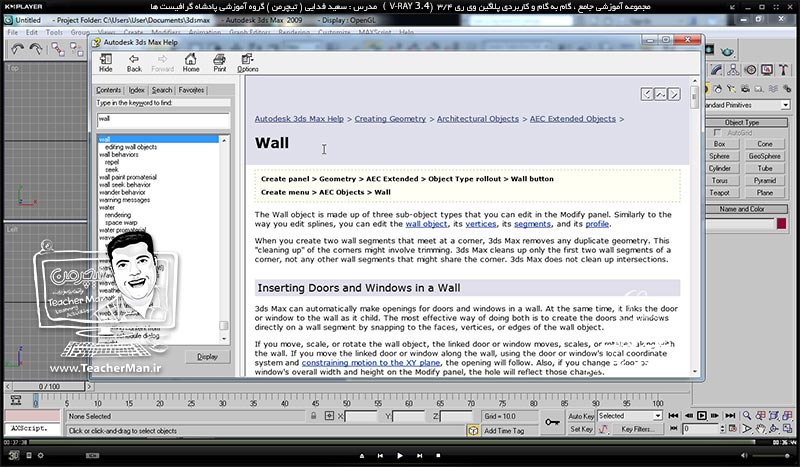Click the Zoom magnifier viewport tool
Image resolution: width=800 pixels, height=467 pixels.
coord(747,415)
